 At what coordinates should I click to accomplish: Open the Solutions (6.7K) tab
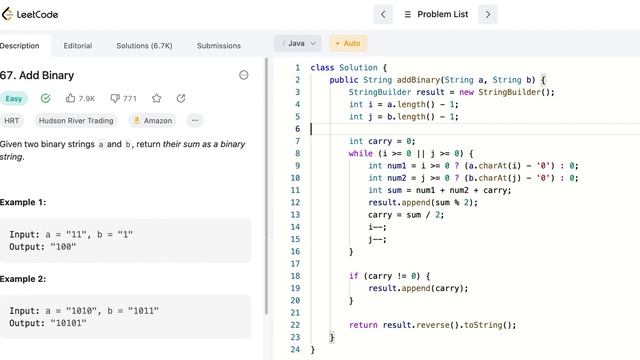click(x=144, y=46)
